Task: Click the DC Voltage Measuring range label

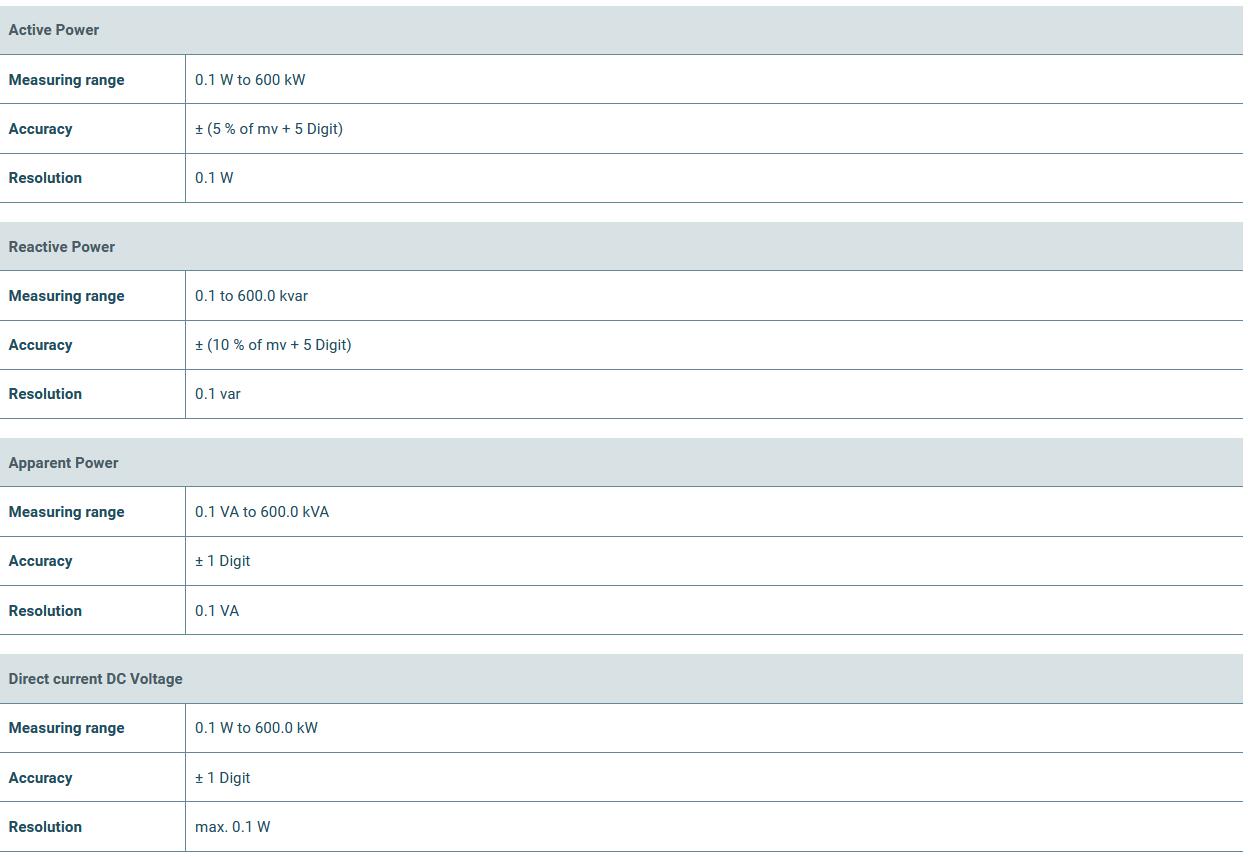Action: (x=66, y=728)
